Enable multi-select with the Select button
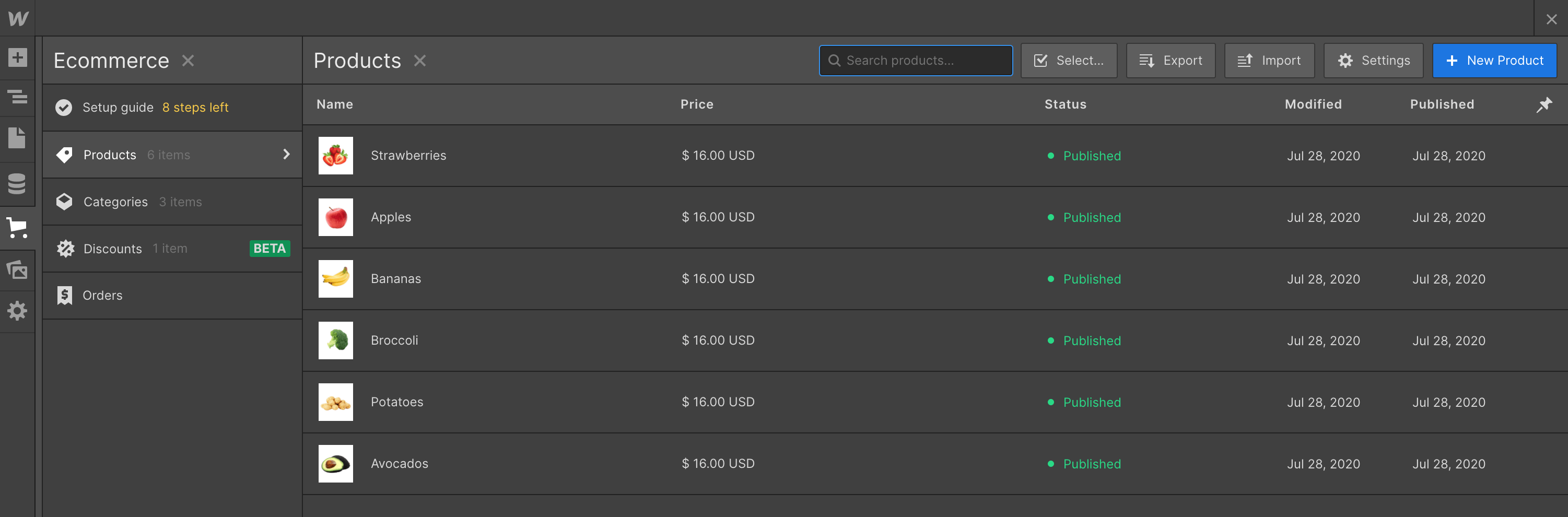The height and width of the screenshot is (517, 1568). tap(1069, 60)
